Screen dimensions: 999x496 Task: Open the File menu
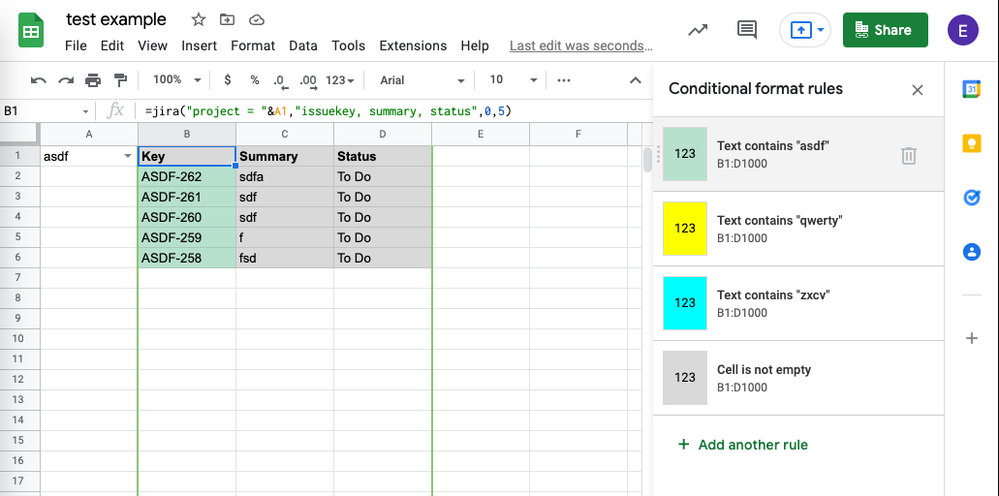(76, 46)
